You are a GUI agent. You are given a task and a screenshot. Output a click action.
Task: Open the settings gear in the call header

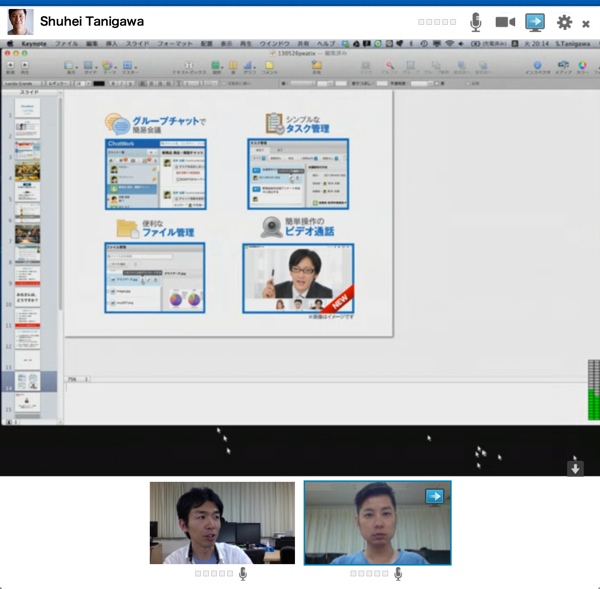(564, 22)
